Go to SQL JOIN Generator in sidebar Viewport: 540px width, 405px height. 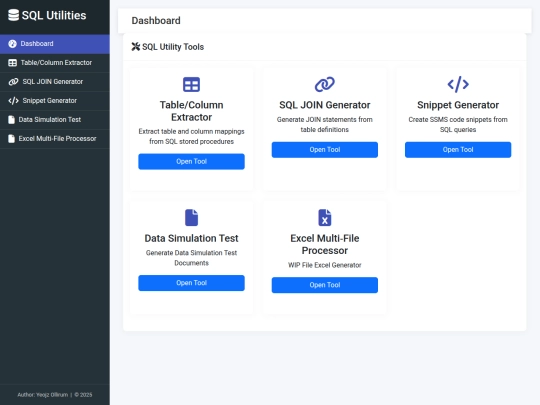tap(55, 82)
